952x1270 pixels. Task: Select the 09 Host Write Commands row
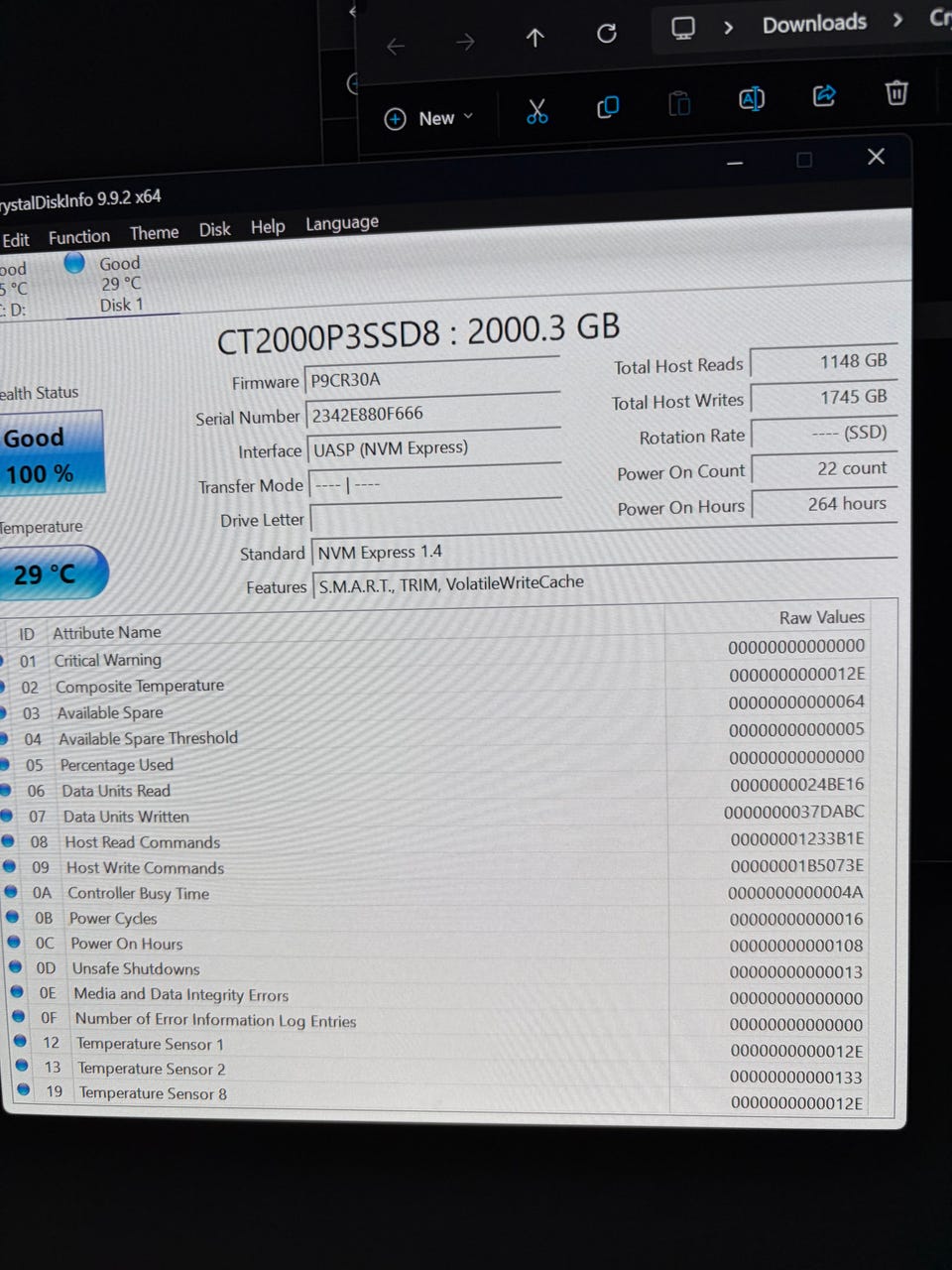tap(436, 866)
